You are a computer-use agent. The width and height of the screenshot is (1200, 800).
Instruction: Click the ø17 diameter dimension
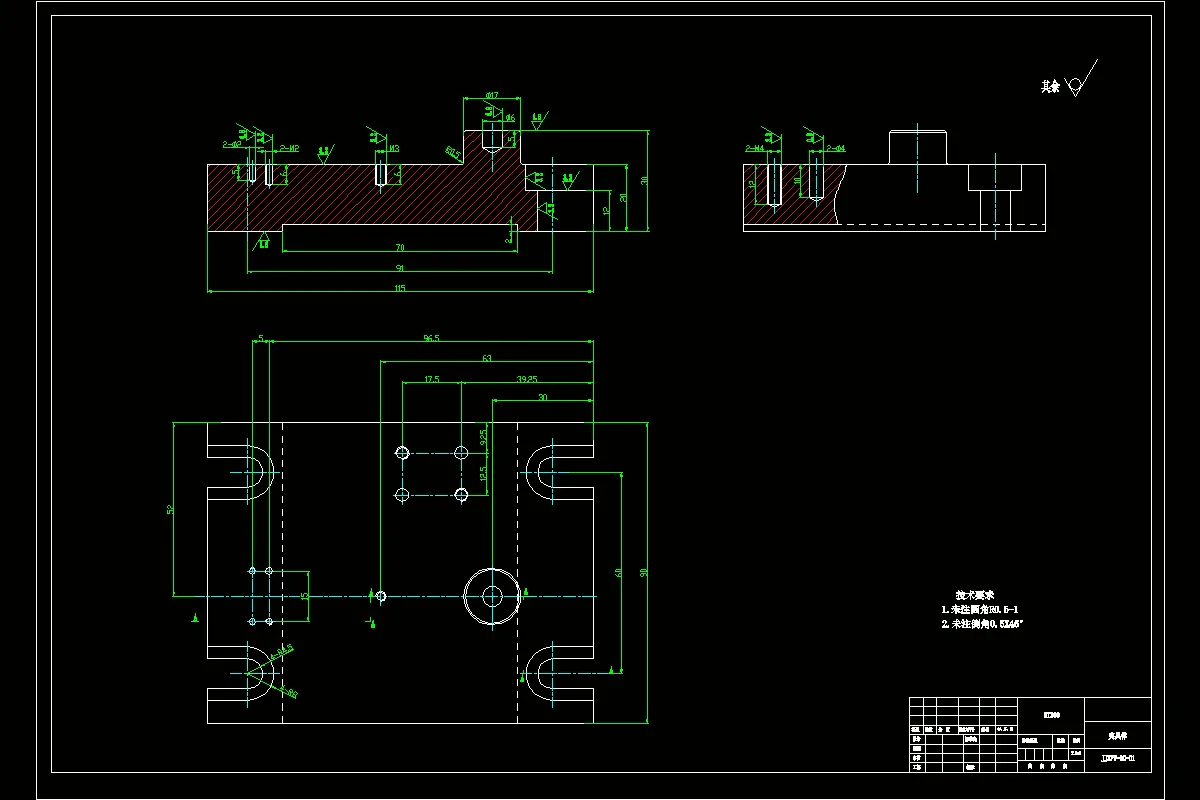pos(492,95)
